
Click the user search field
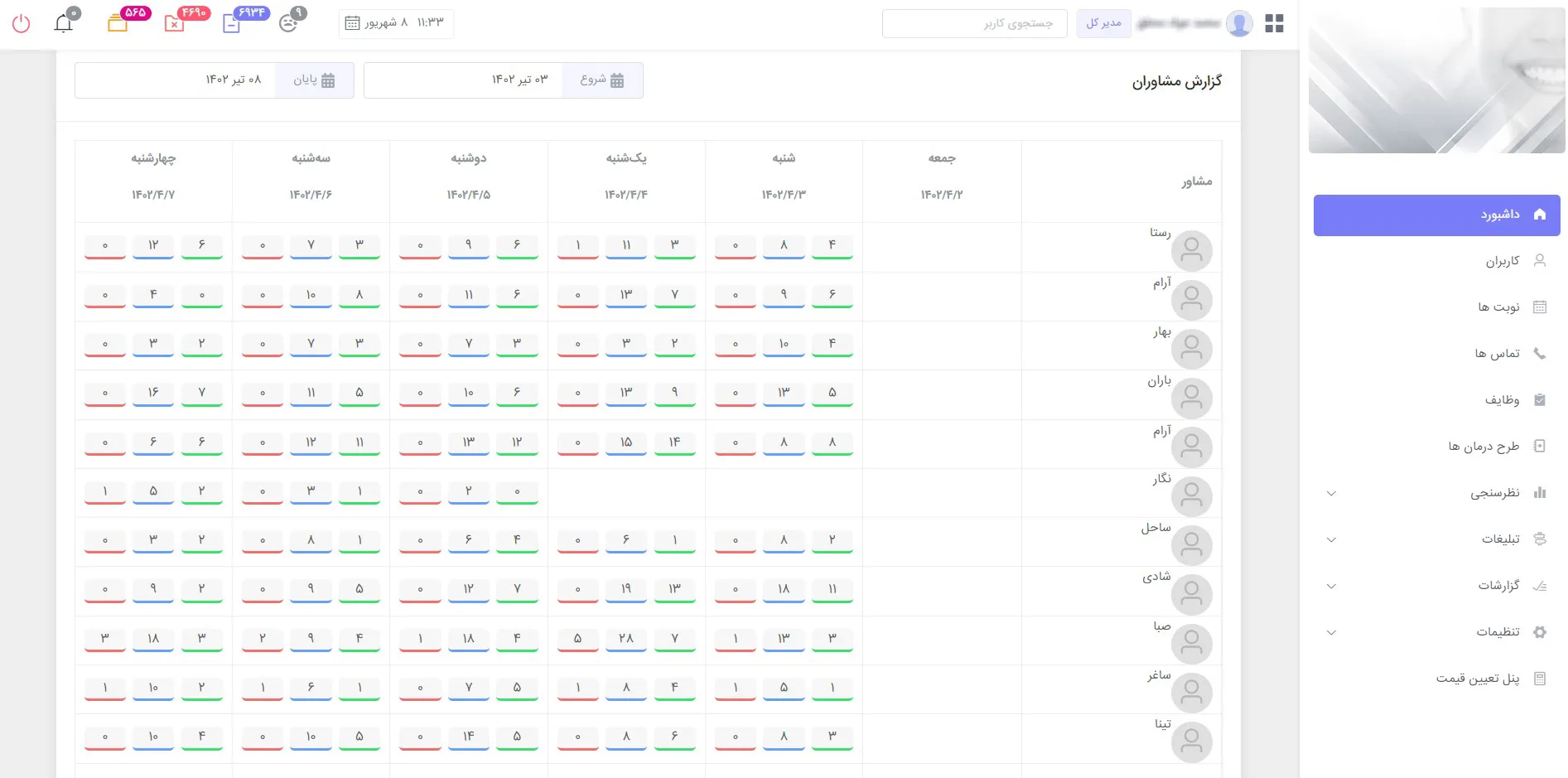coord(974,24)
